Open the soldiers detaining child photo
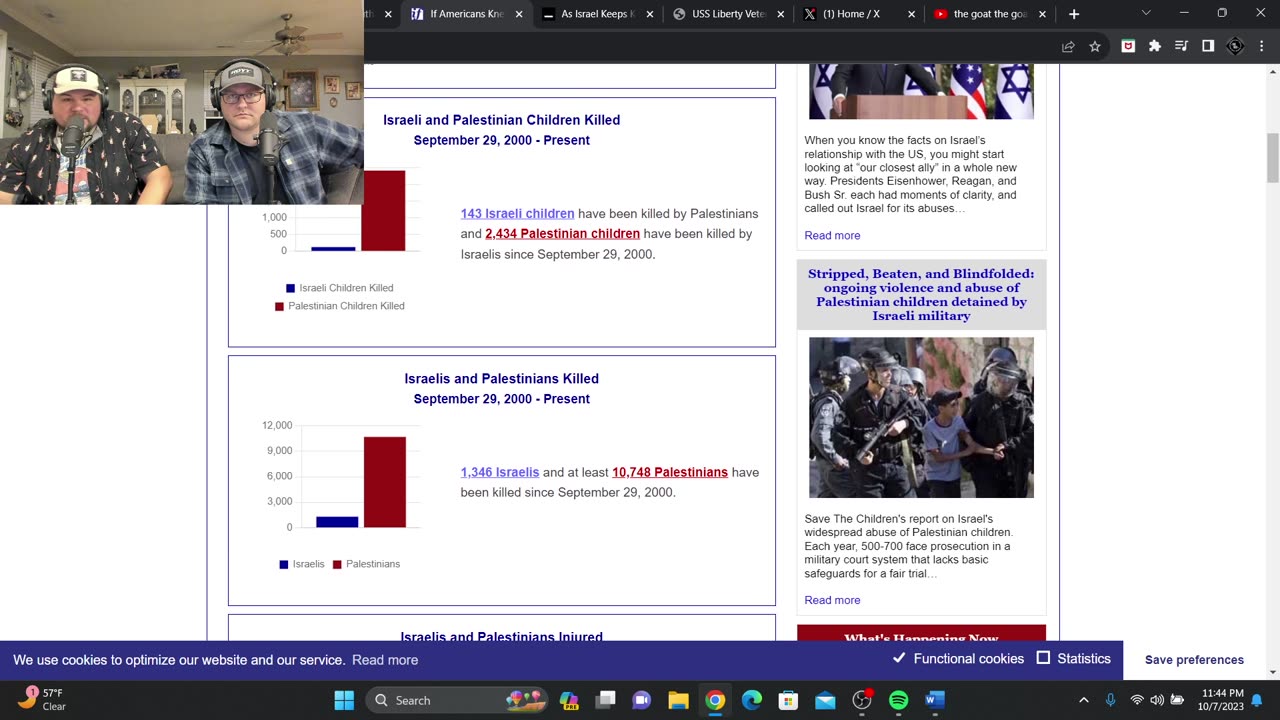1280x720 pixels. click(x=921, y=417)
